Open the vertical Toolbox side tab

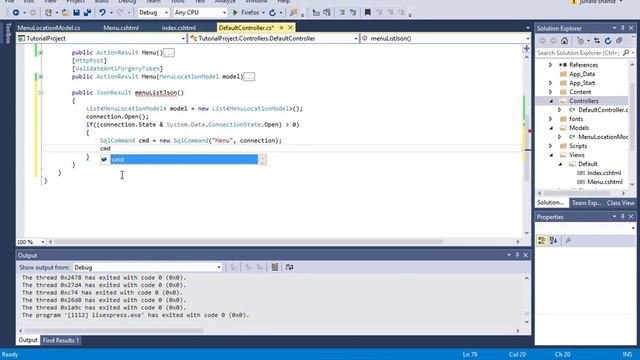tap(8, 33)
